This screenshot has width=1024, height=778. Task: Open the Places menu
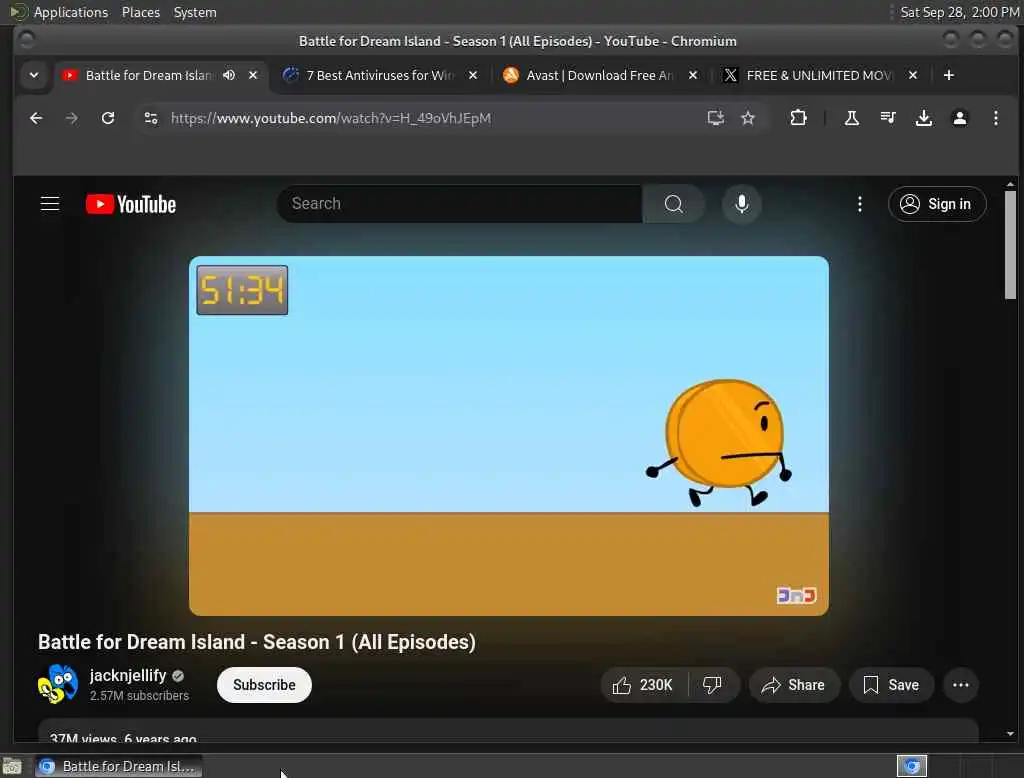pos(140,12)
